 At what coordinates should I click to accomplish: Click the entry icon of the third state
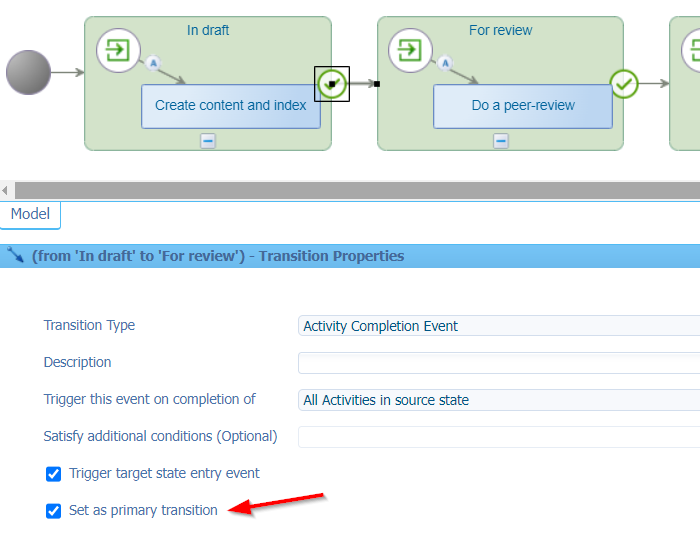[x=692, y=49]
